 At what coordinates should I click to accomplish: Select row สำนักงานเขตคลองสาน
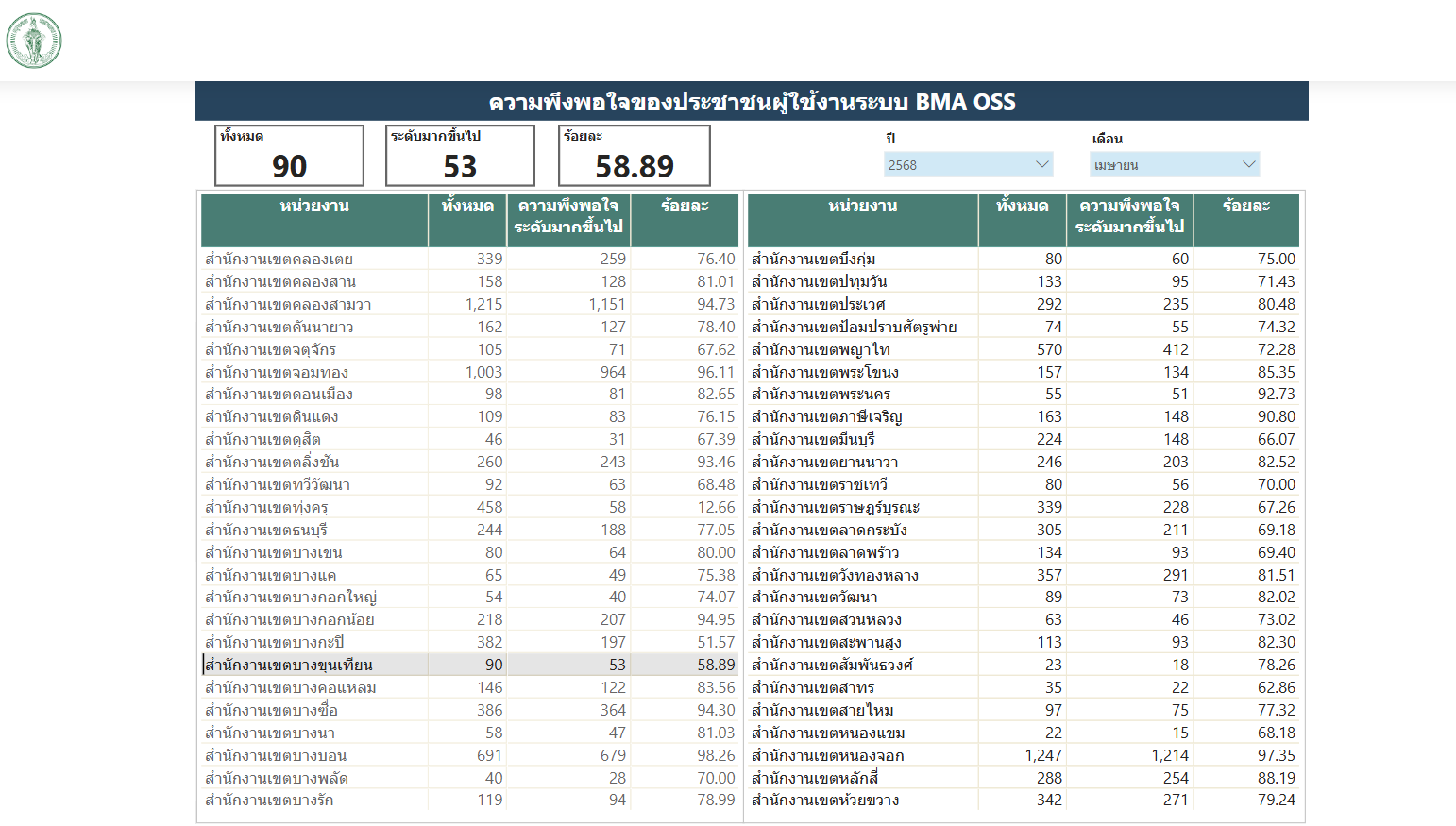click(x=469, y=281)
